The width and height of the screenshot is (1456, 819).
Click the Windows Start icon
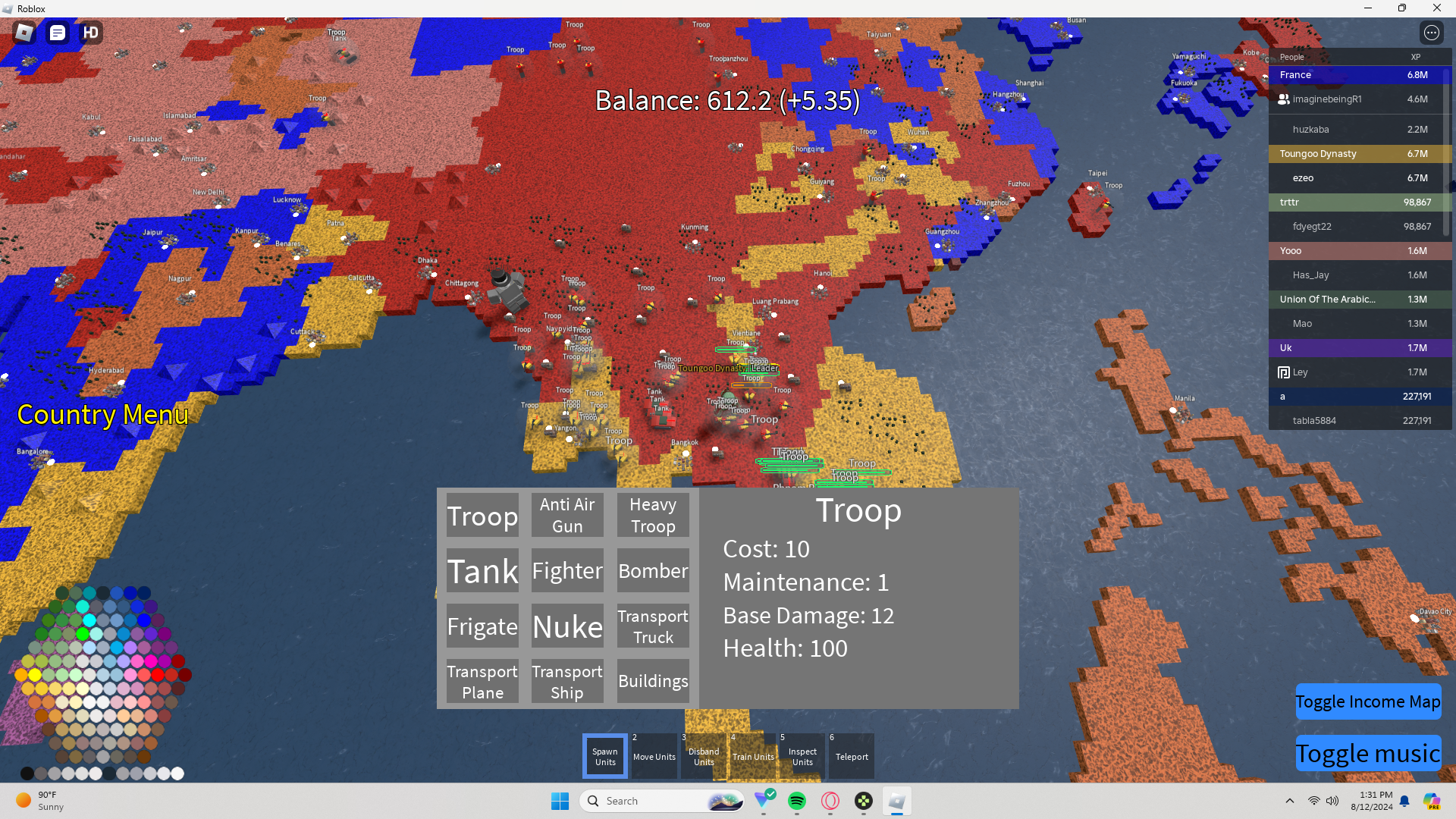point(560,801)
